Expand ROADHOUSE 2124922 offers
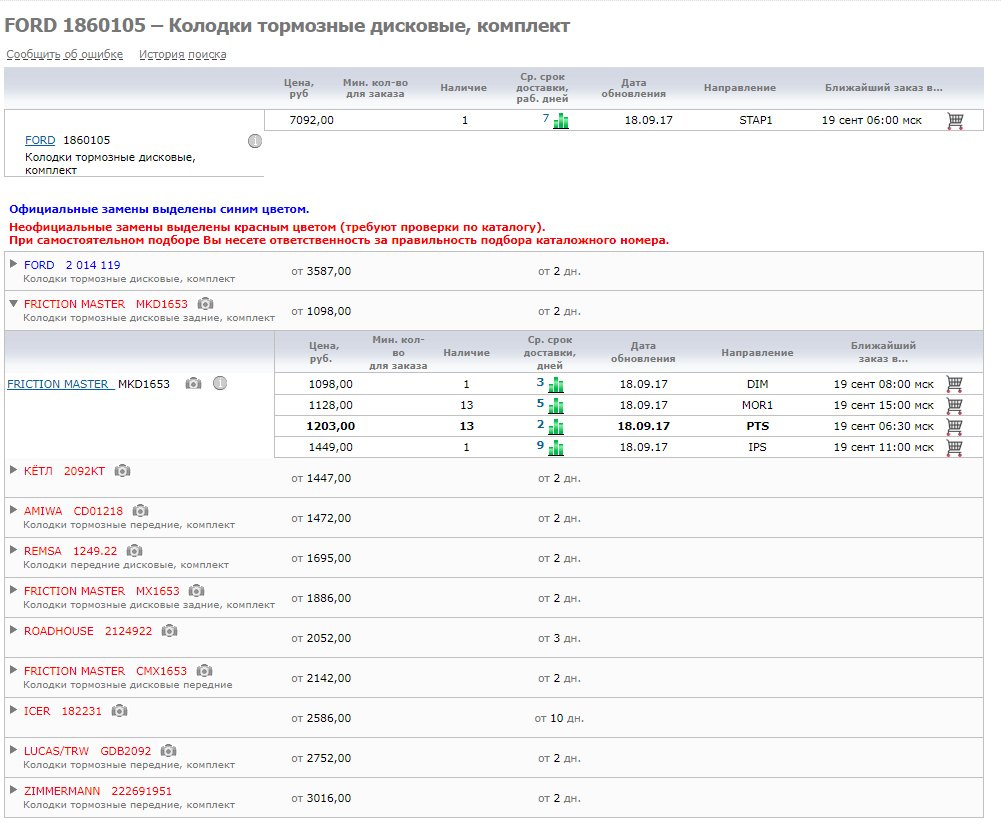Screen dimensions: 1001x836 [13, 630]
